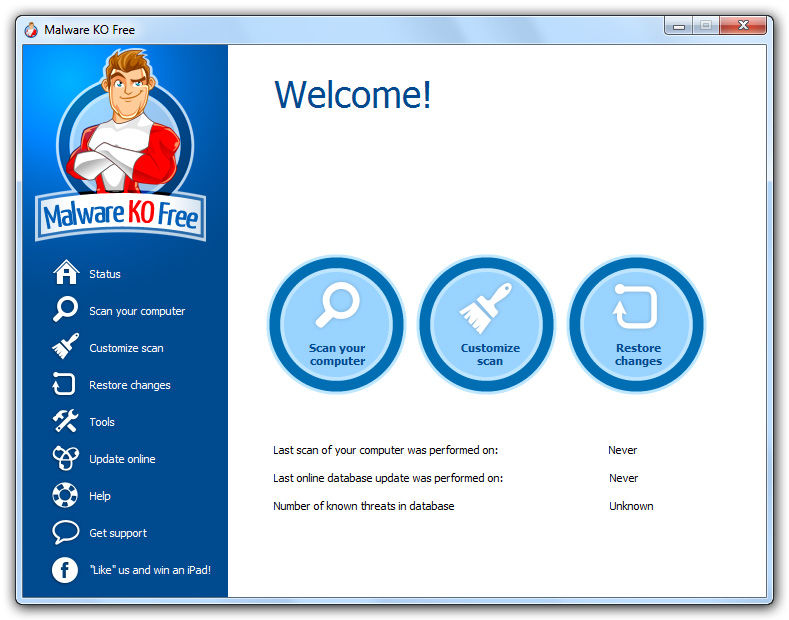Image resolution: width=789 pixels, height=620 pixels.
Task: Select Restore changes in sidebar menu
Action: [x=130, y=385]
